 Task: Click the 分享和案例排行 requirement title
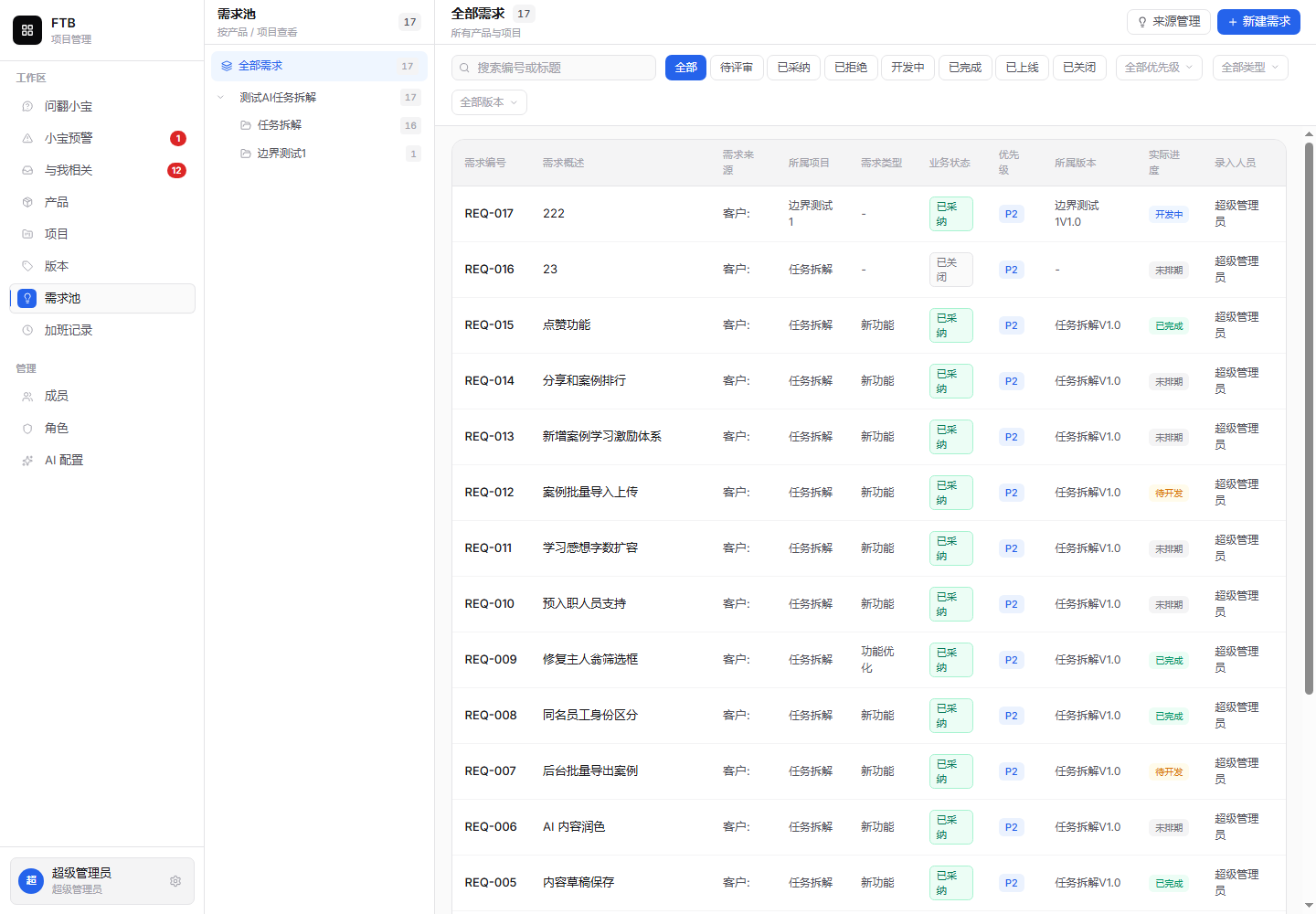[584, 381]
